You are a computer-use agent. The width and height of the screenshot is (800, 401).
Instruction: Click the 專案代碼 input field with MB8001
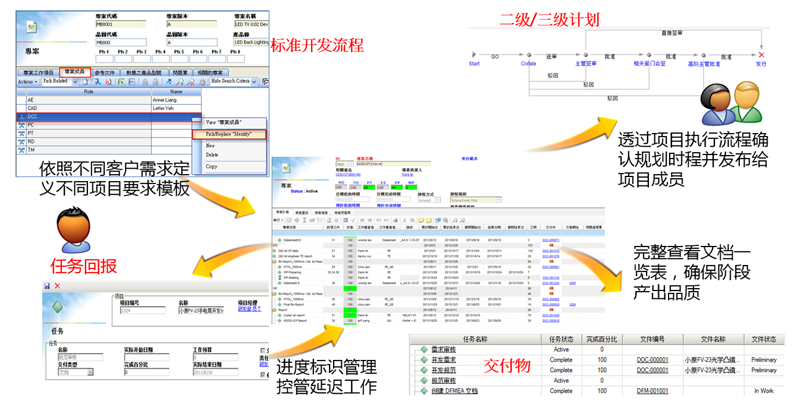click(120, 25)
